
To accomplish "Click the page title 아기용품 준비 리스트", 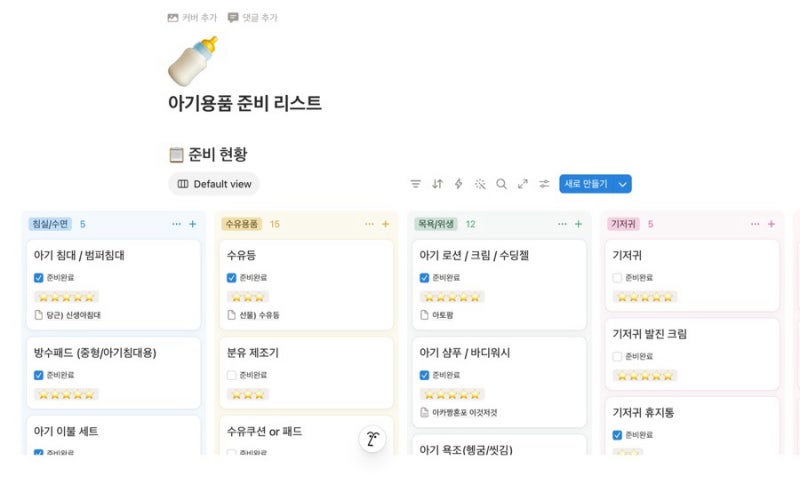I will (x=245, y=103).
